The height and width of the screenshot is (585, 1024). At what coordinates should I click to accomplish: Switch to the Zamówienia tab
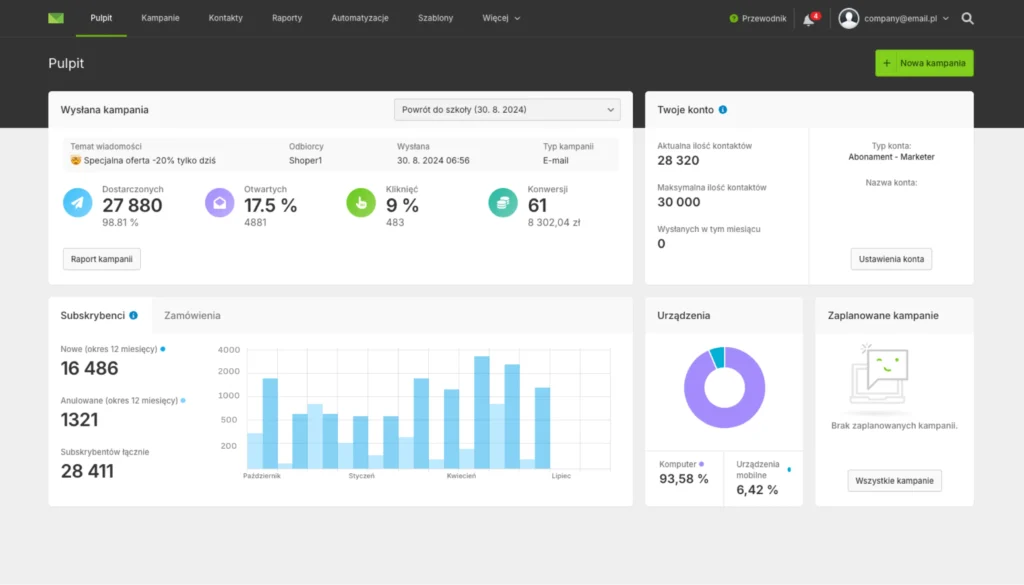[192, 315]
